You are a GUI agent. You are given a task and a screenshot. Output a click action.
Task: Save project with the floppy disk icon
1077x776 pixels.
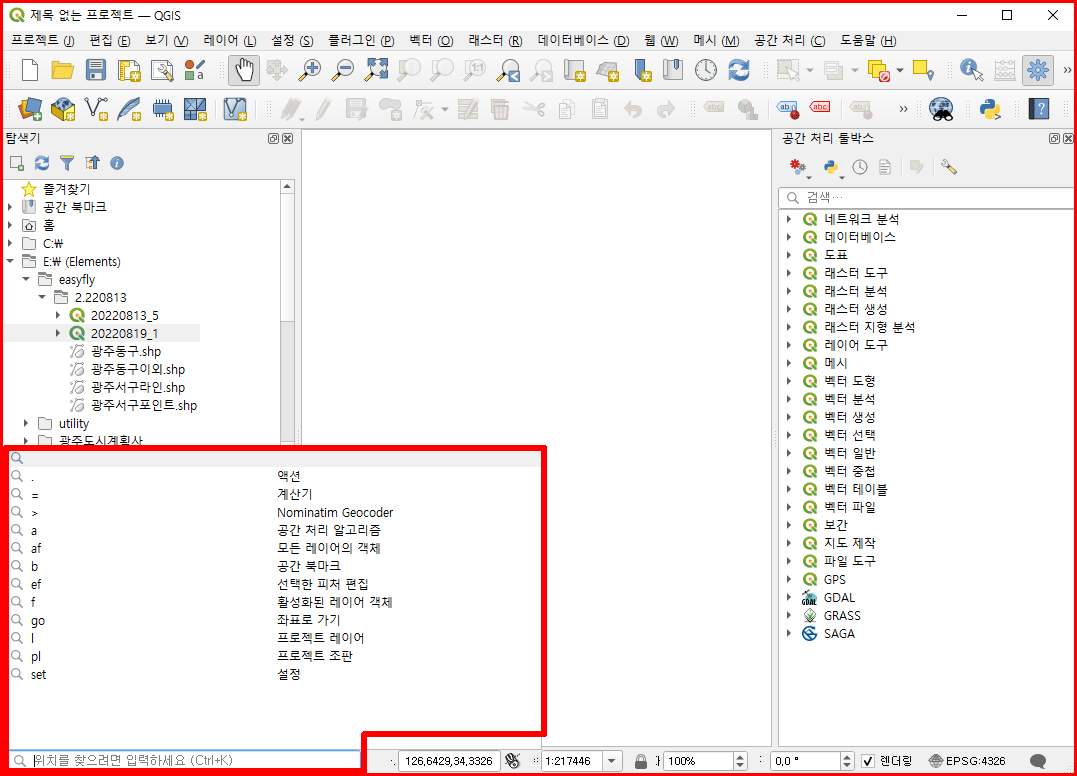tap(95, 70)
